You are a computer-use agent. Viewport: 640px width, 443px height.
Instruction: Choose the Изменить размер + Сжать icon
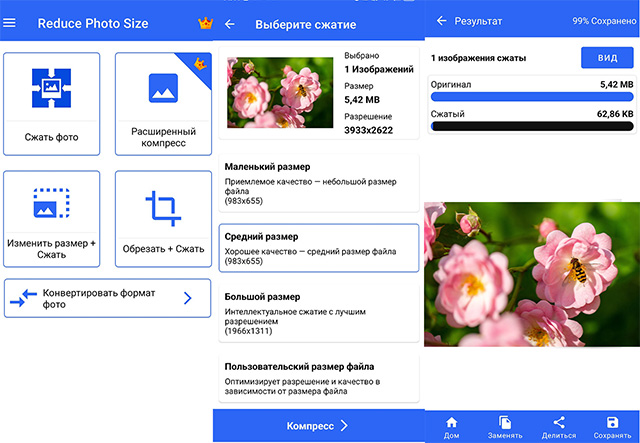(51, 203)
